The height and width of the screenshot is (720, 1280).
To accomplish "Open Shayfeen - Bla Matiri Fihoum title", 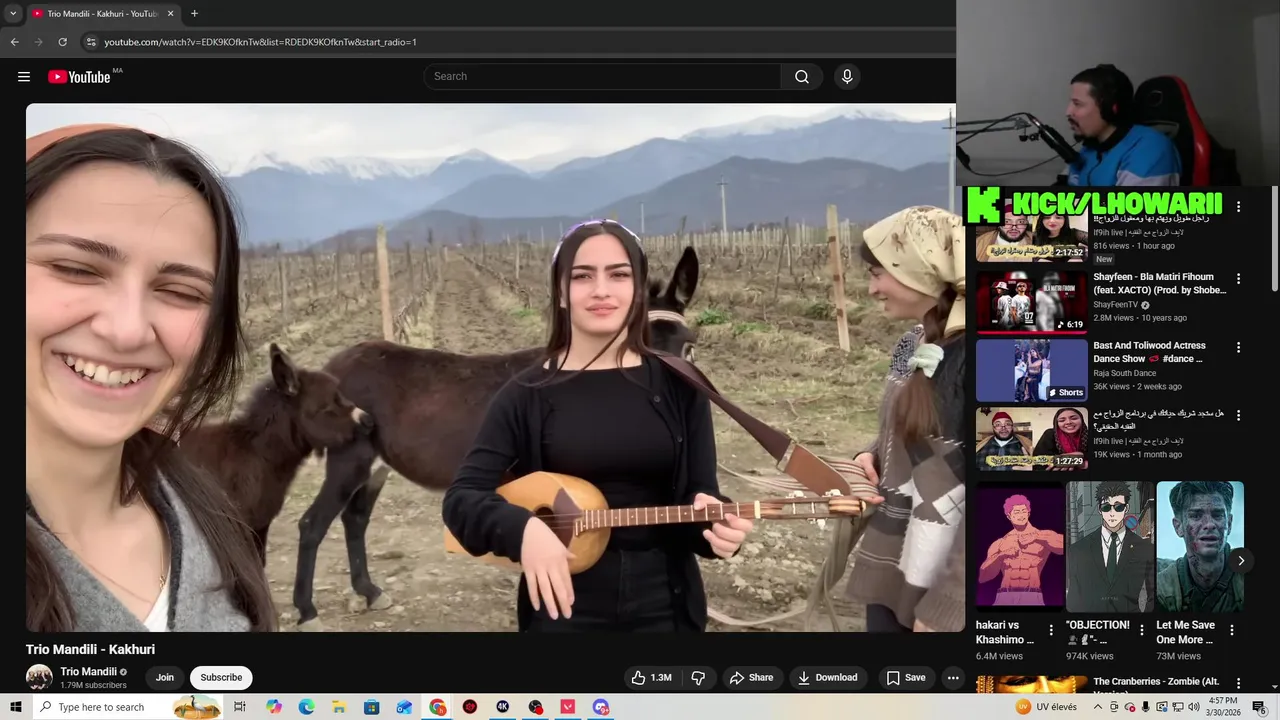I will click(x=1159, y=284).
